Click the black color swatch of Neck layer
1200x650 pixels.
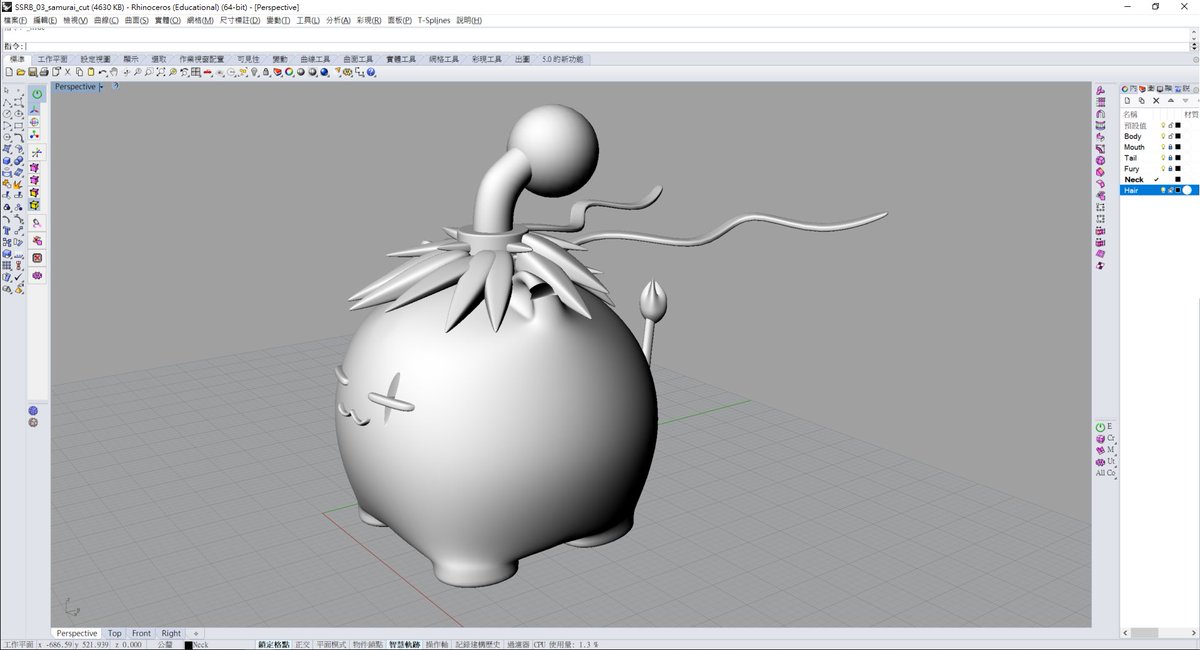click(x=1178, y=179)
